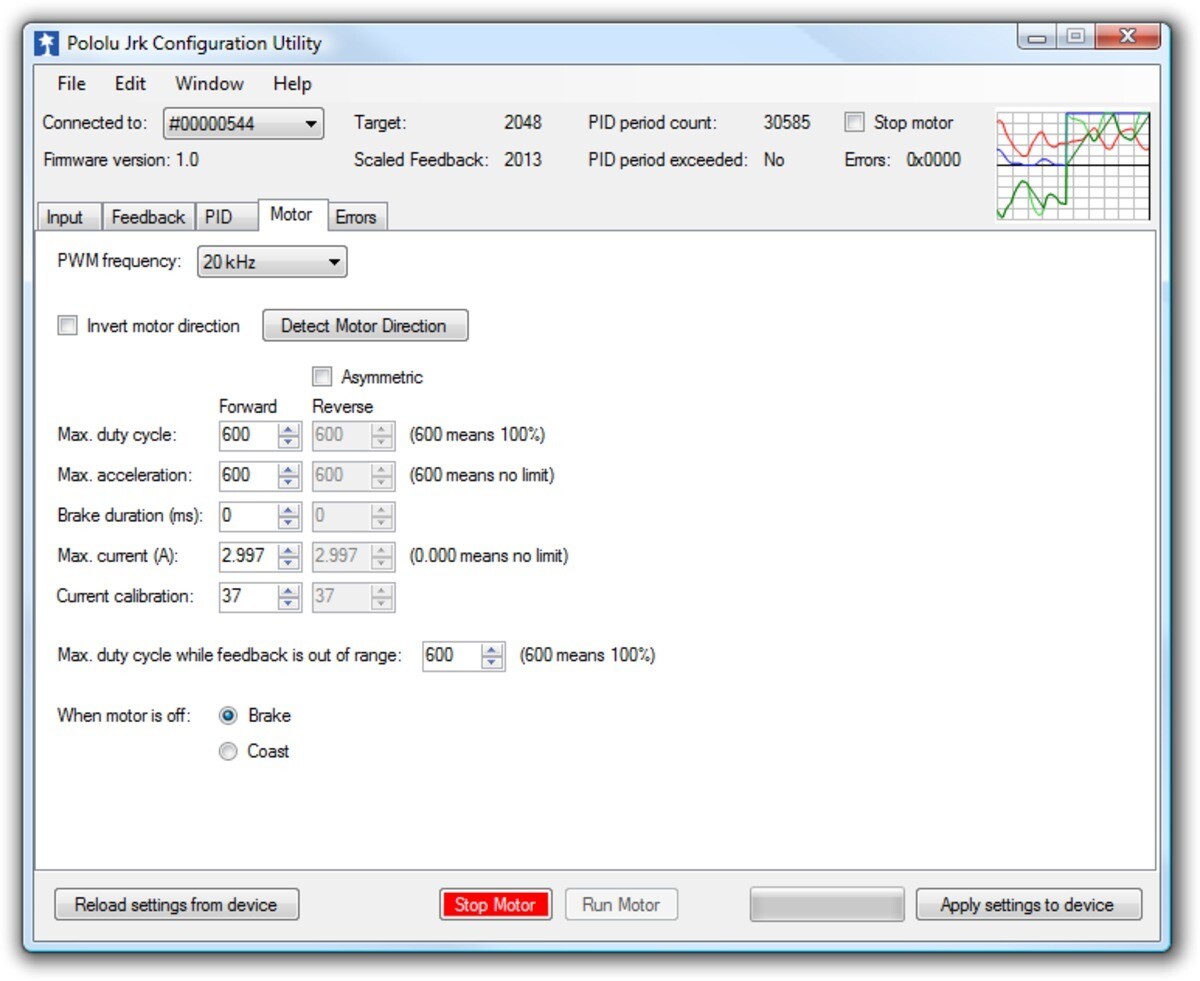Expand the Connected to device dropdown

click(x=243, y=124)
